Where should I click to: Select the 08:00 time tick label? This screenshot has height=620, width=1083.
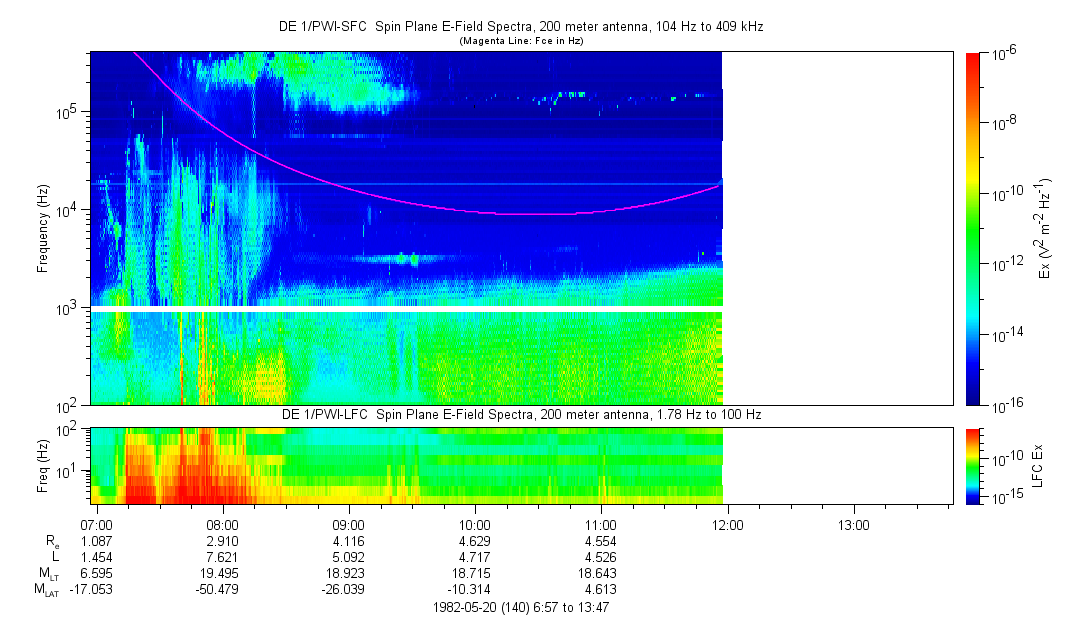pyautogui.click(x=222, y=524)
